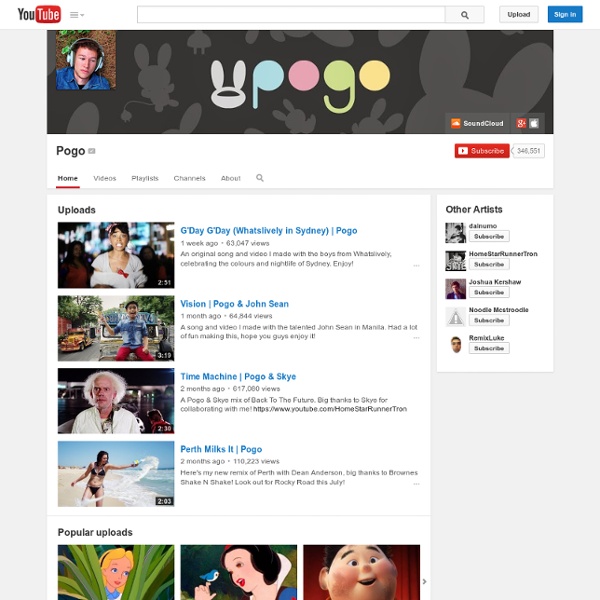Open Noodle Mcstroodle's warning avatar

(455, 316)
